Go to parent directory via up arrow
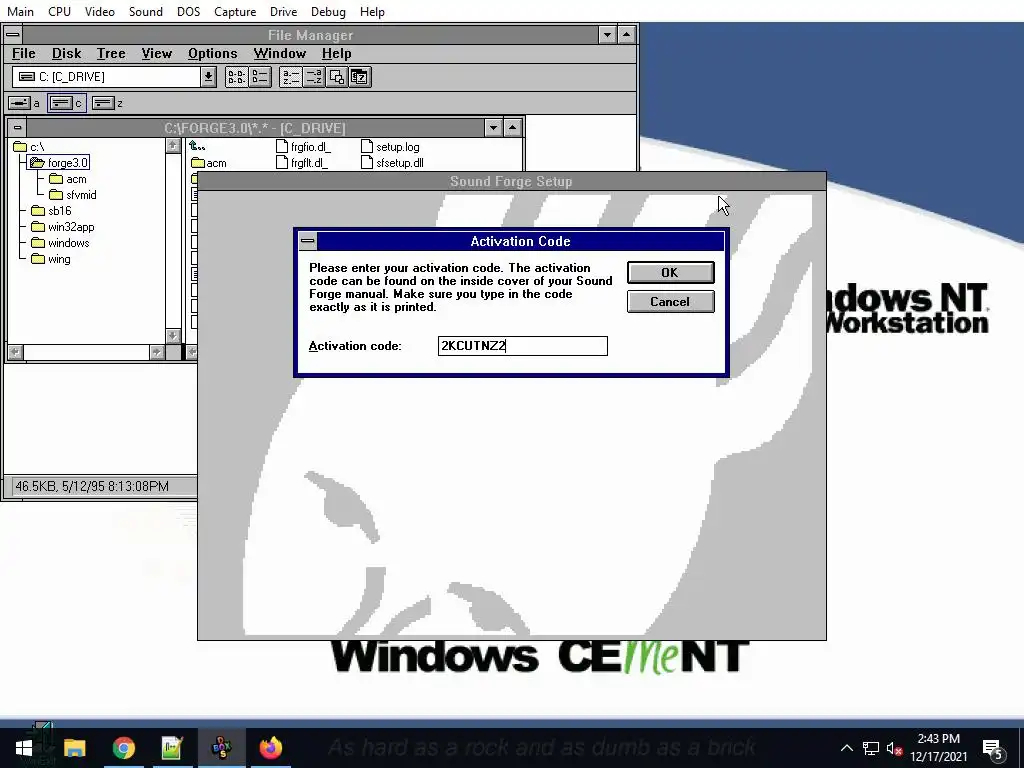 (x=198, y=147)
